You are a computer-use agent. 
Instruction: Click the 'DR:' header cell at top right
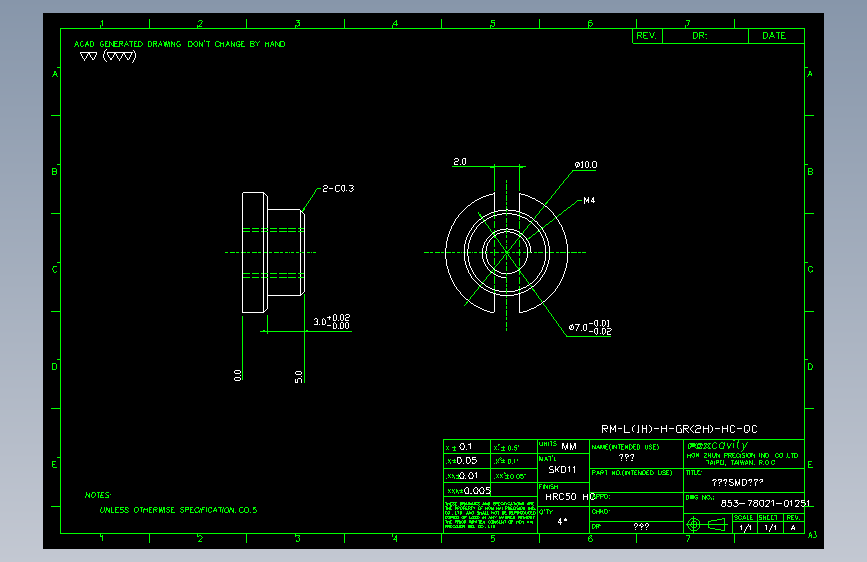click(x=705, y=36)
